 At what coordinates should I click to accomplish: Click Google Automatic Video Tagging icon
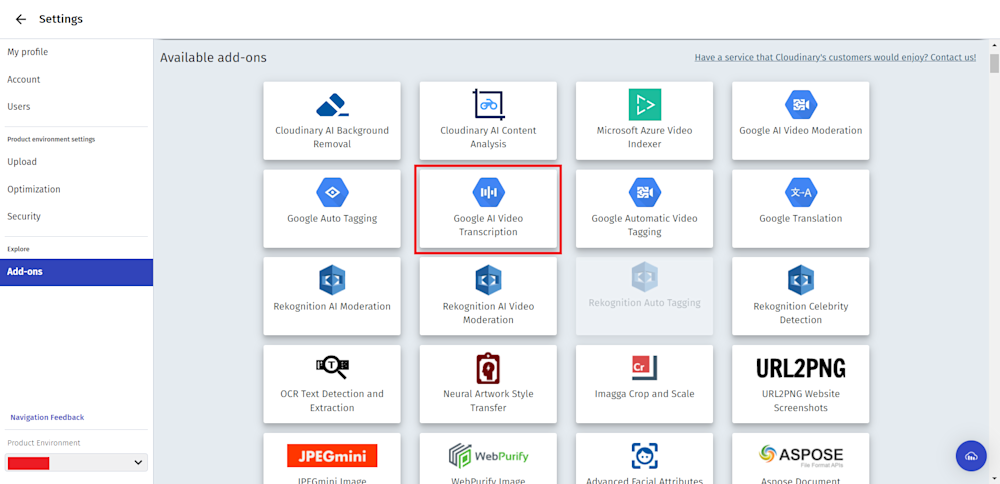tap(645, 193)
